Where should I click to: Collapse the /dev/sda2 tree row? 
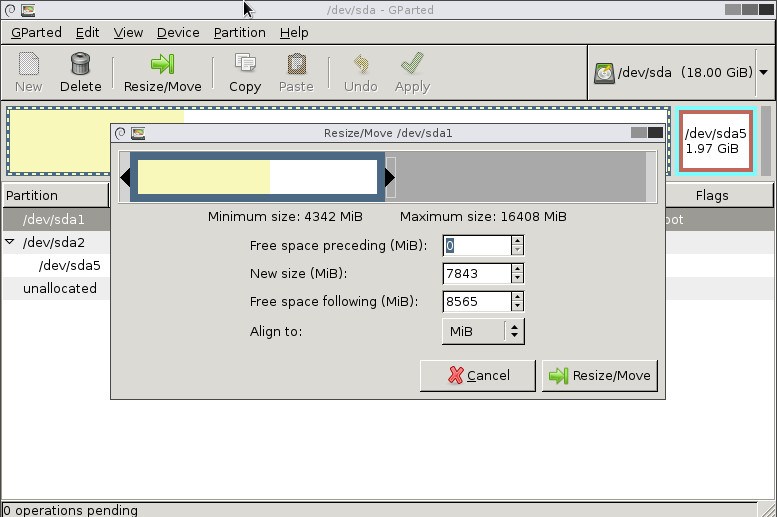[x=9, y=242]
